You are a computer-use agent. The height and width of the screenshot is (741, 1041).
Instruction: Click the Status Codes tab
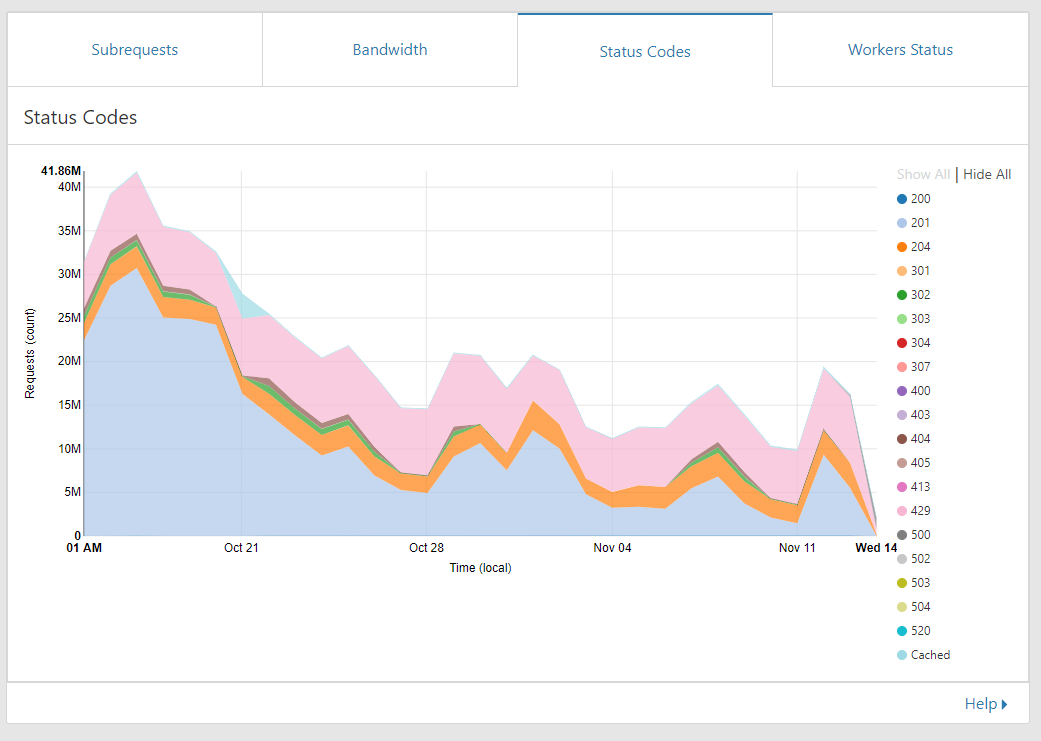[645, 51]
